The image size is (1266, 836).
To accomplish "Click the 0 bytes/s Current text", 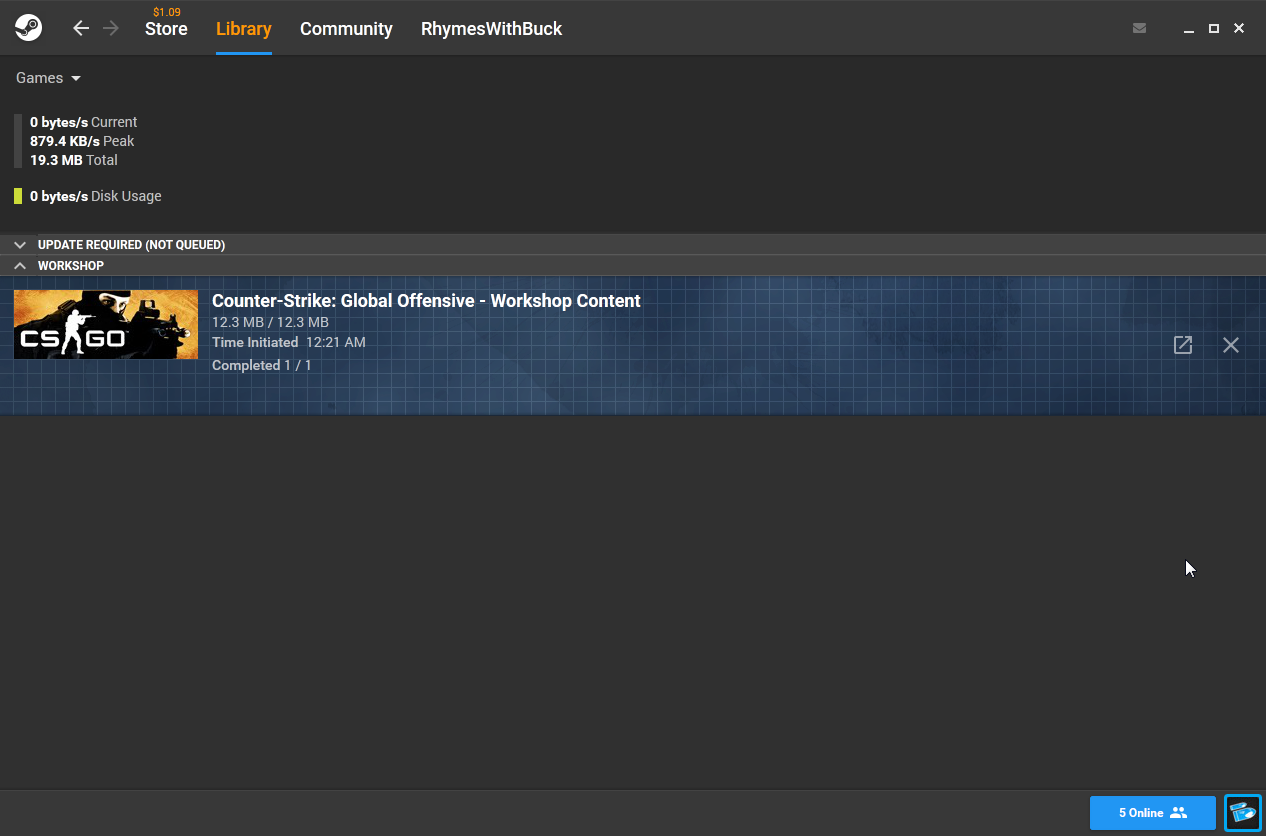I will pos(84,122).
